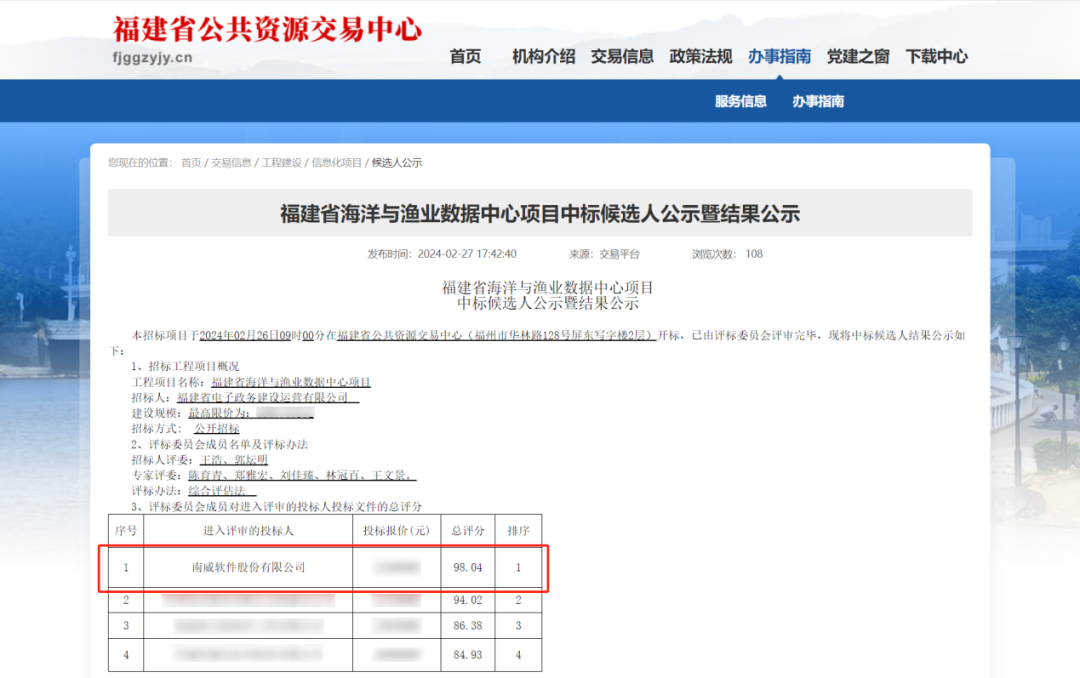This screenshot has height=678, width=1080.
Task: Open the 工程建设 breadcrumb link
Action: click(x=281, y=163)
